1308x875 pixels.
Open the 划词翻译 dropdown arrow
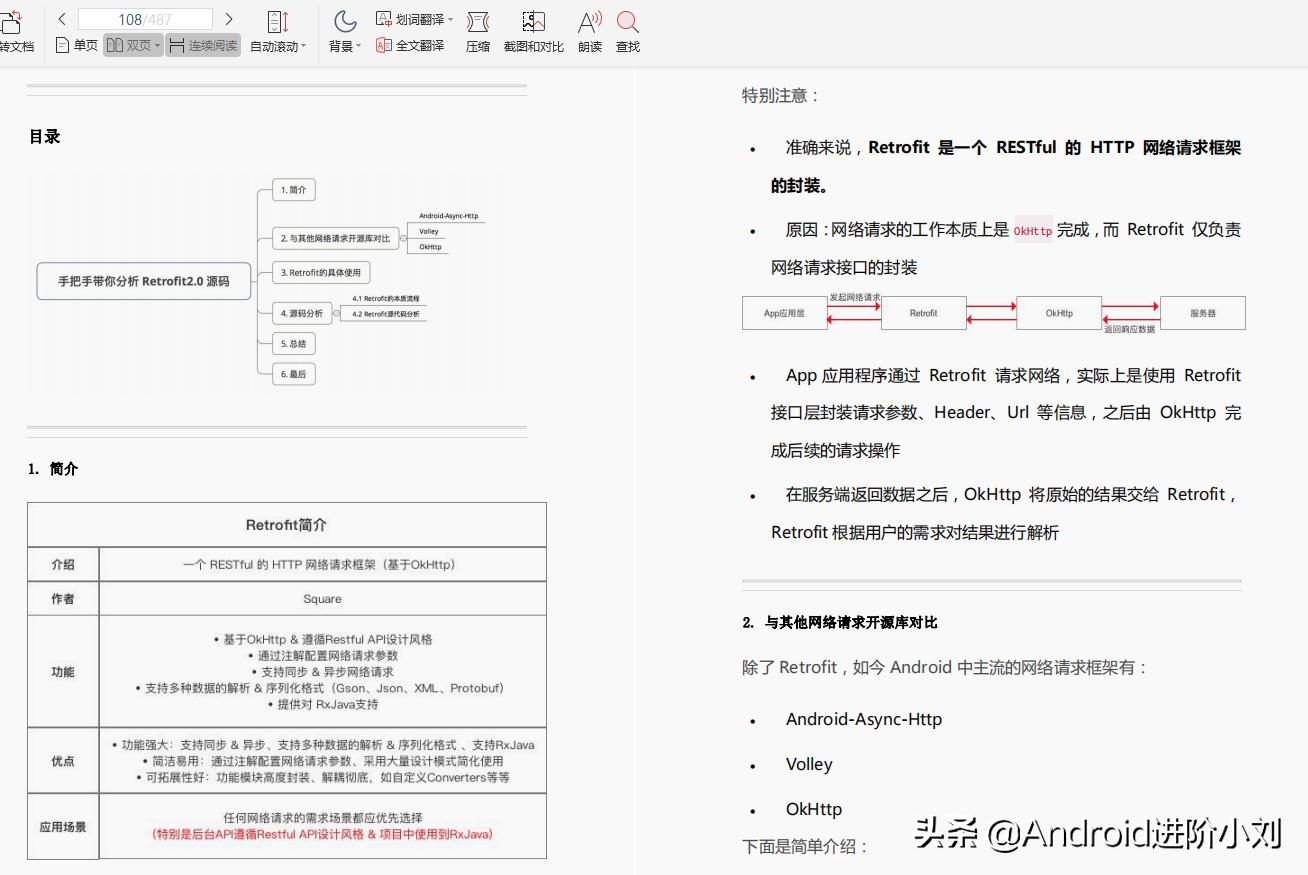pos(450,19)
